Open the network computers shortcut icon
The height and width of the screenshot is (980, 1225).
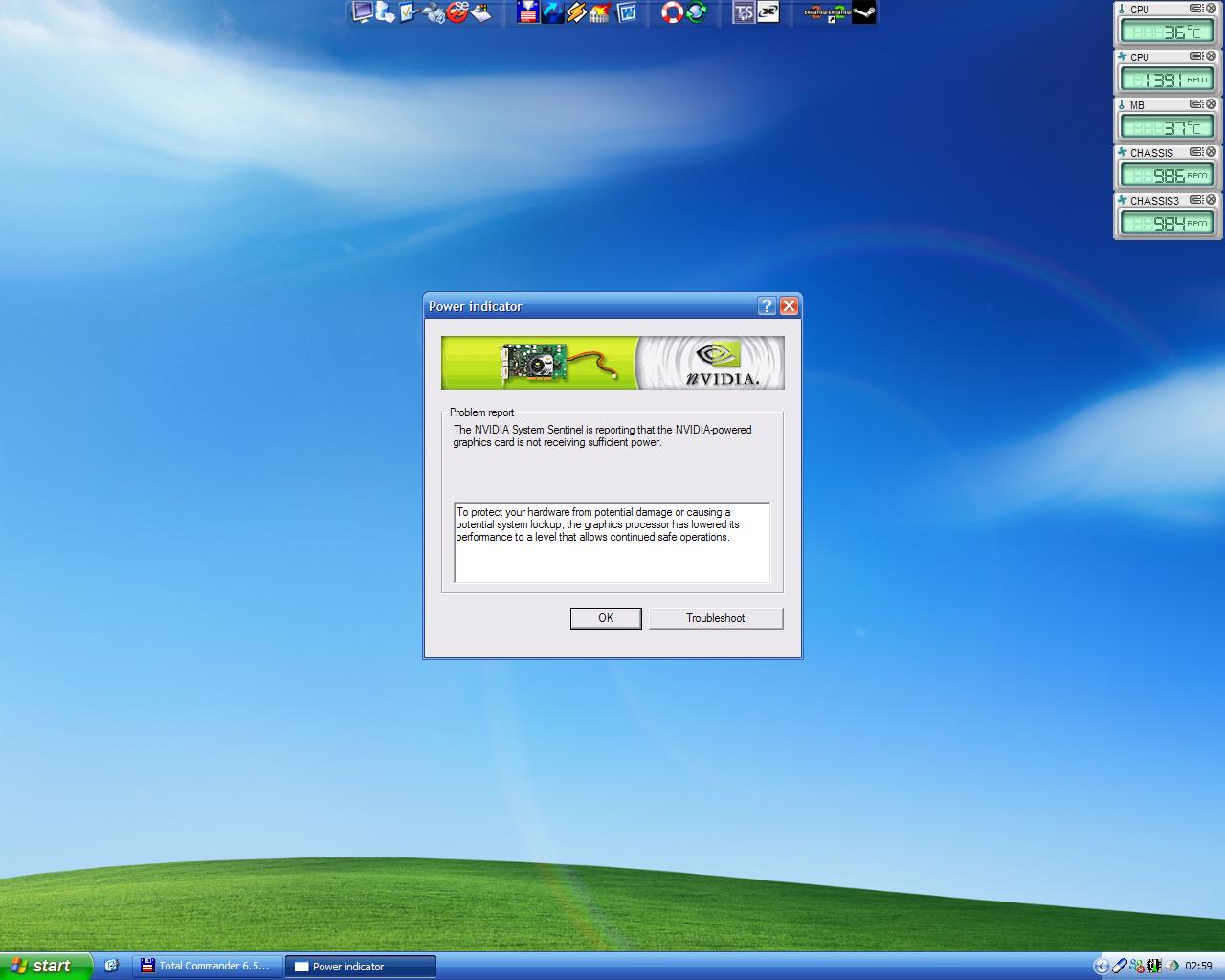[x=386, y=11]
